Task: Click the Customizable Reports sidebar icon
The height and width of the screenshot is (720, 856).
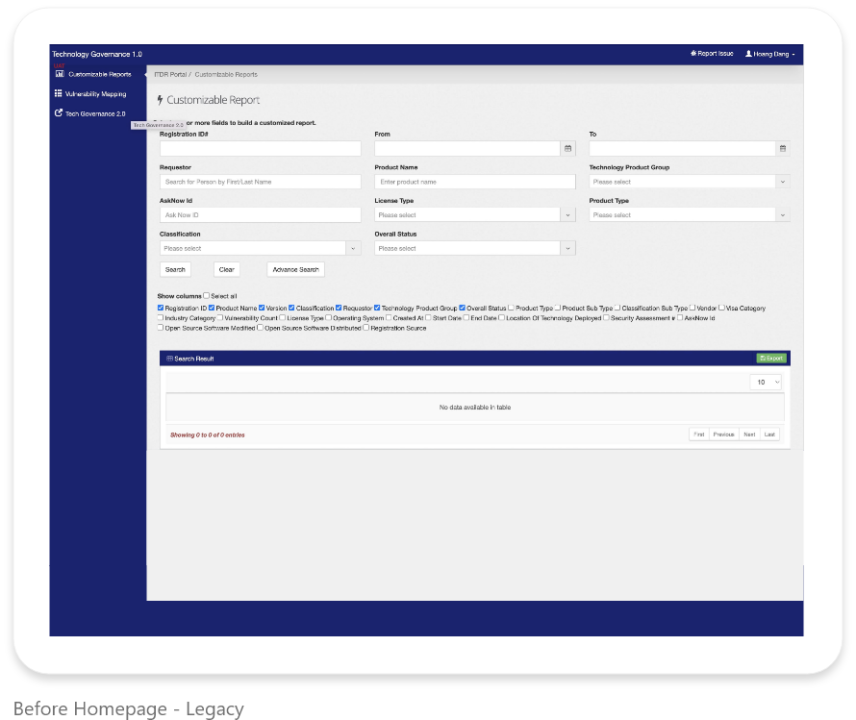Action: click(60, 74)
